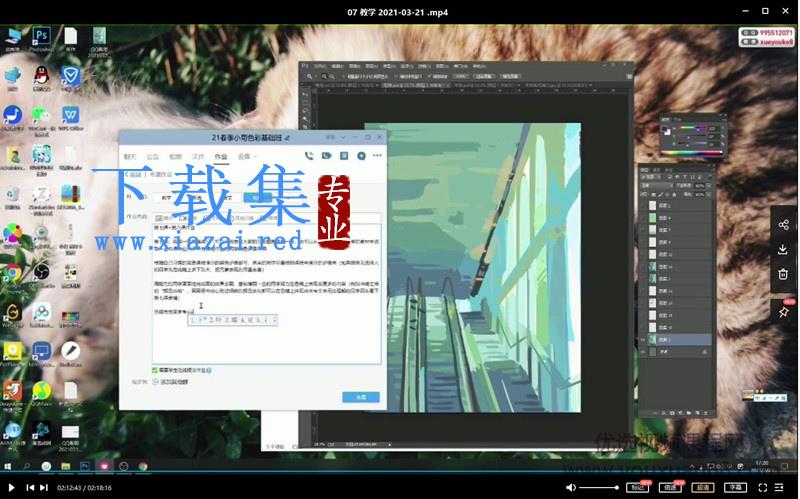
Task: Open the Photoshop desktop shortcut
Action: (x=41, y=39)
